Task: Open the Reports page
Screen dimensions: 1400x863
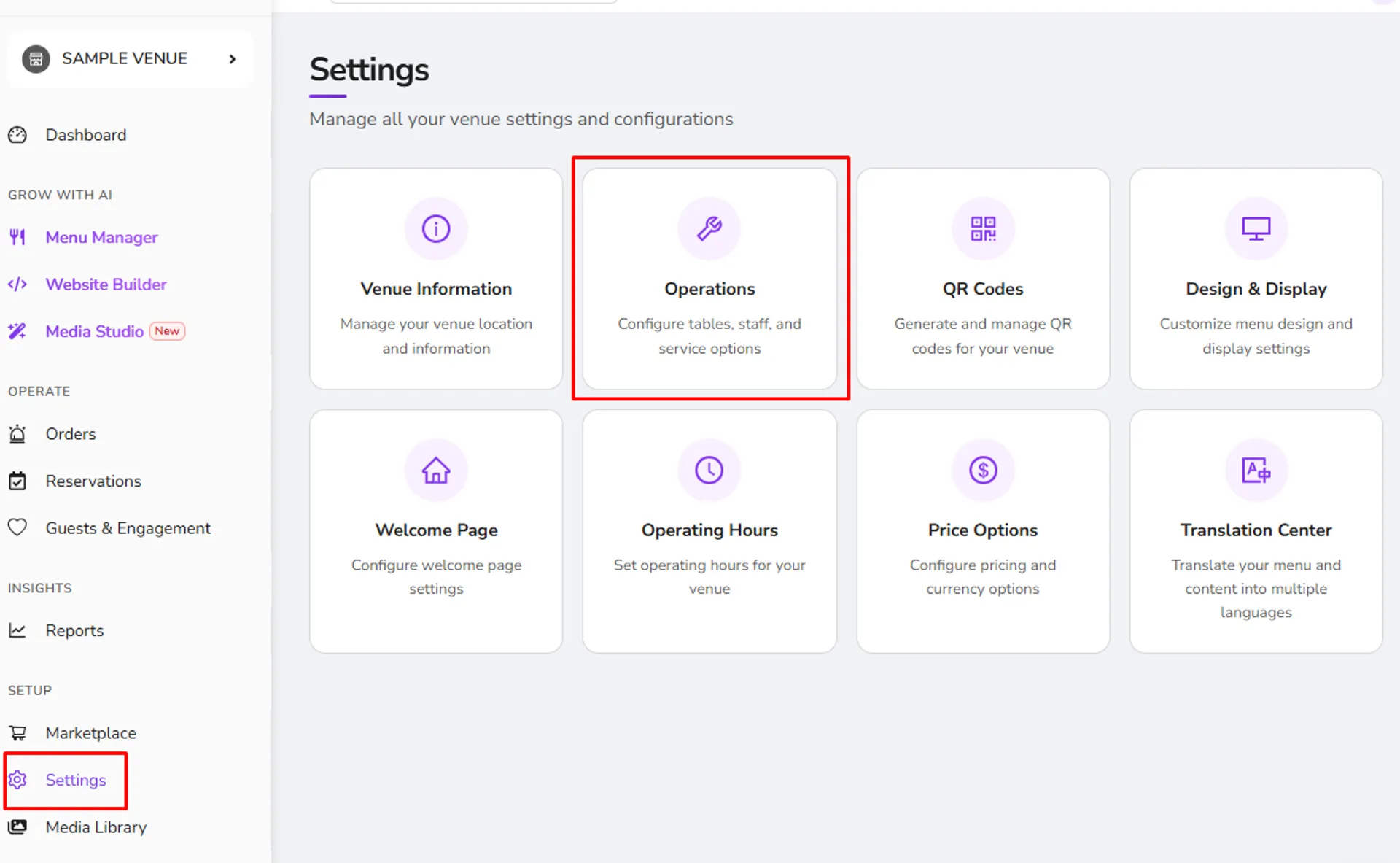Action: (x=74, y=631)
